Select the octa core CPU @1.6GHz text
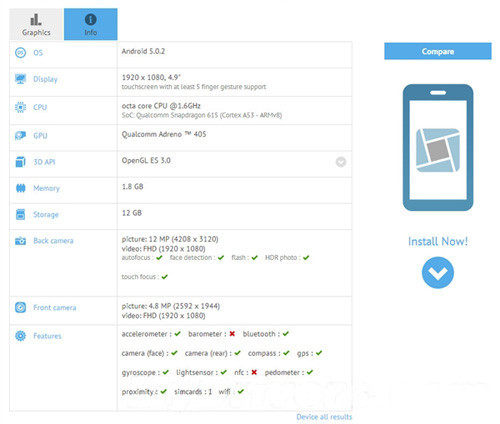 click(x=161, y=106)
